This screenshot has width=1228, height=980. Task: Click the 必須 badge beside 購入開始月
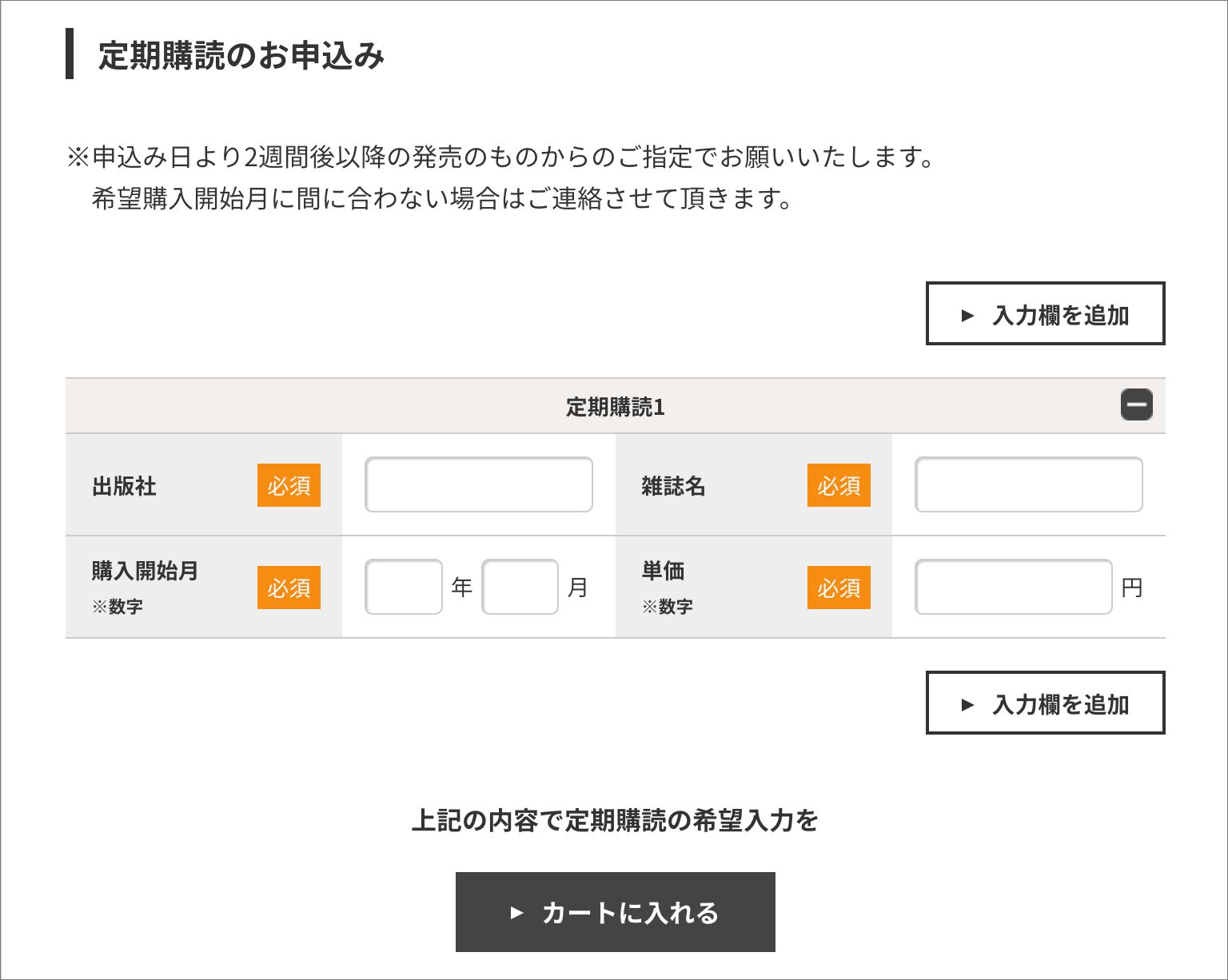pyautogui.click(x=289, y=588)
